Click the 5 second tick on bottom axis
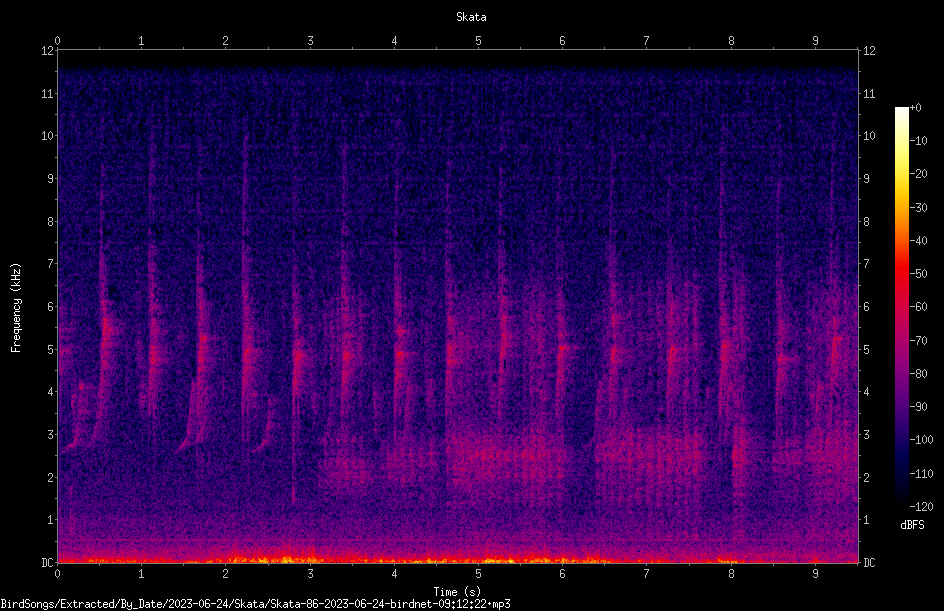Image resolution: width=944 pixels, height=611 pixels. 478,574
